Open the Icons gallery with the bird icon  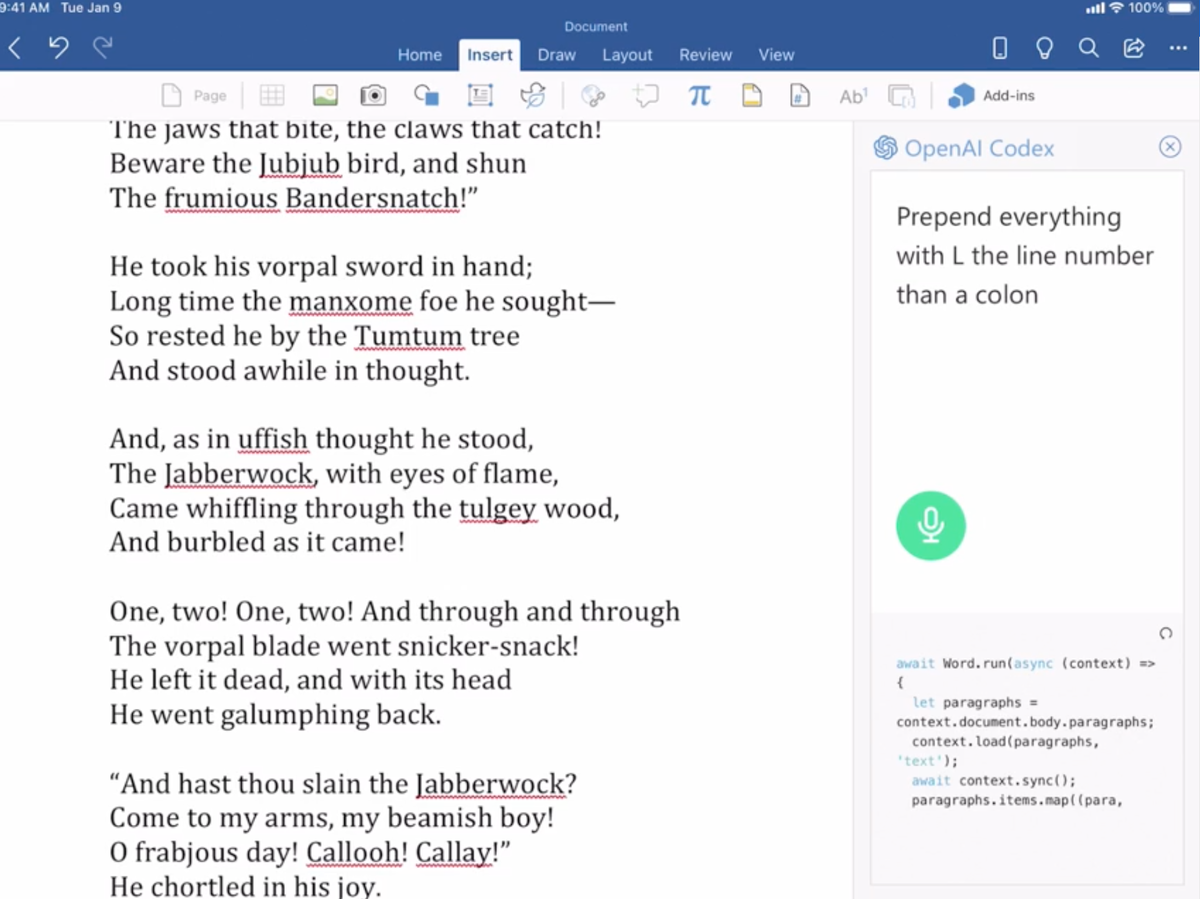coord(533,96)
